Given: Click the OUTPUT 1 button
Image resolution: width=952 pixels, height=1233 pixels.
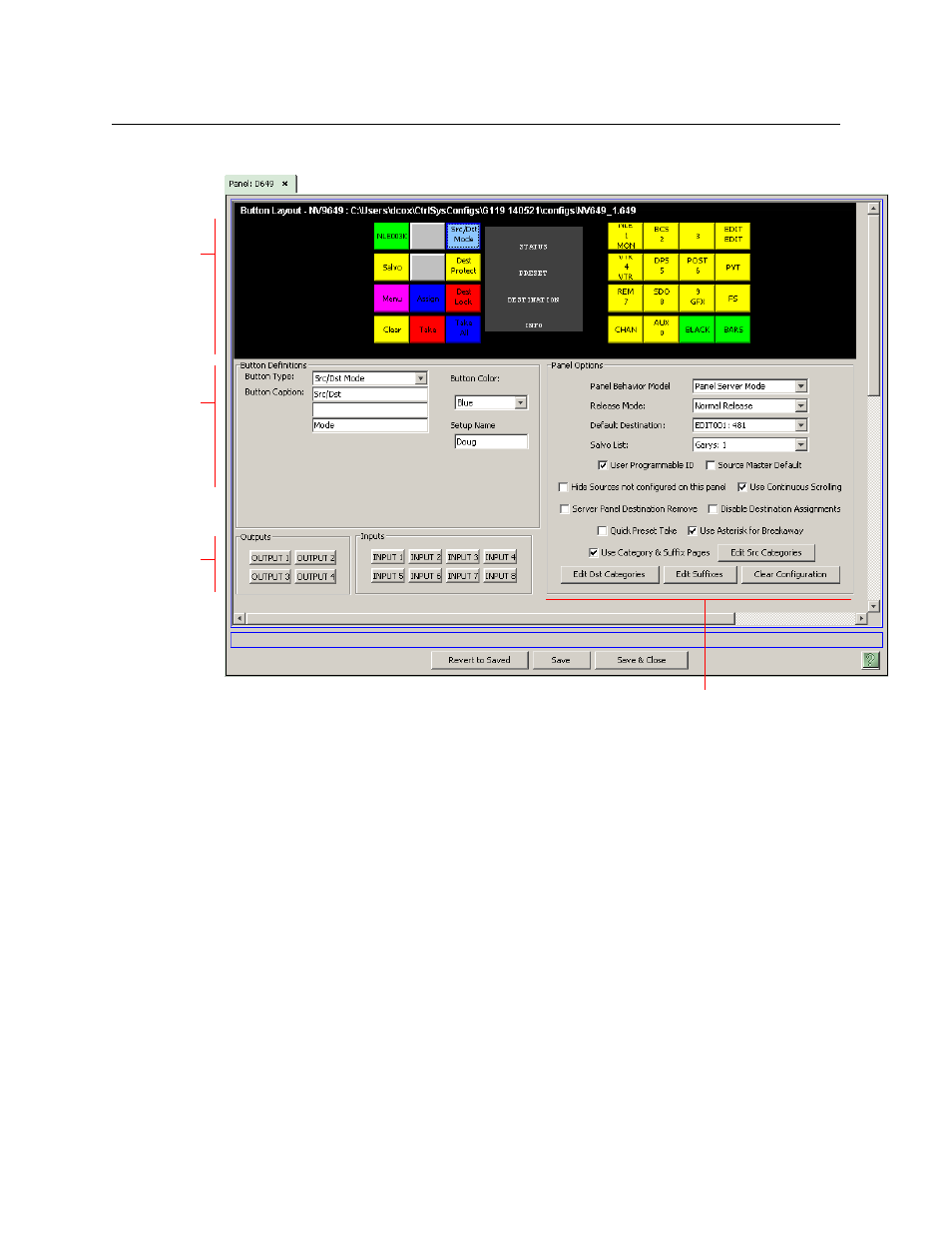Looking at the screenshot, I should click(269, 558).
